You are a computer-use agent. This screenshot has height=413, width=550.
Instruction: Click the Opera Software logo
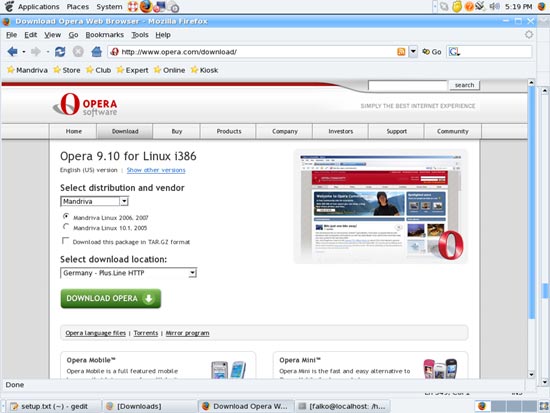tap(85, 104)
